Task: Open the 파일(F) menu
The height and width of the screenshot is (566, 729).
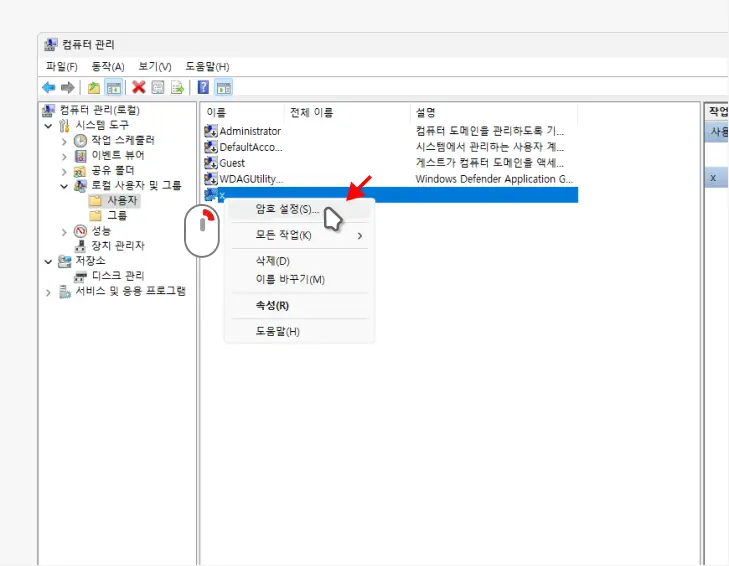Action: pos(61,67)
